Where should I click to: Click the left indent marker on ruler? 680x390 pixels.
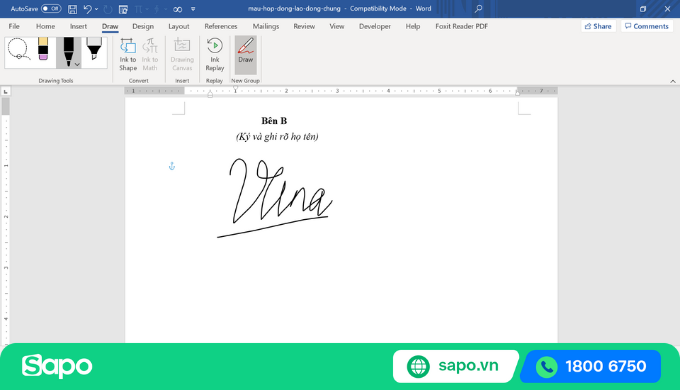tap(210, 94)
